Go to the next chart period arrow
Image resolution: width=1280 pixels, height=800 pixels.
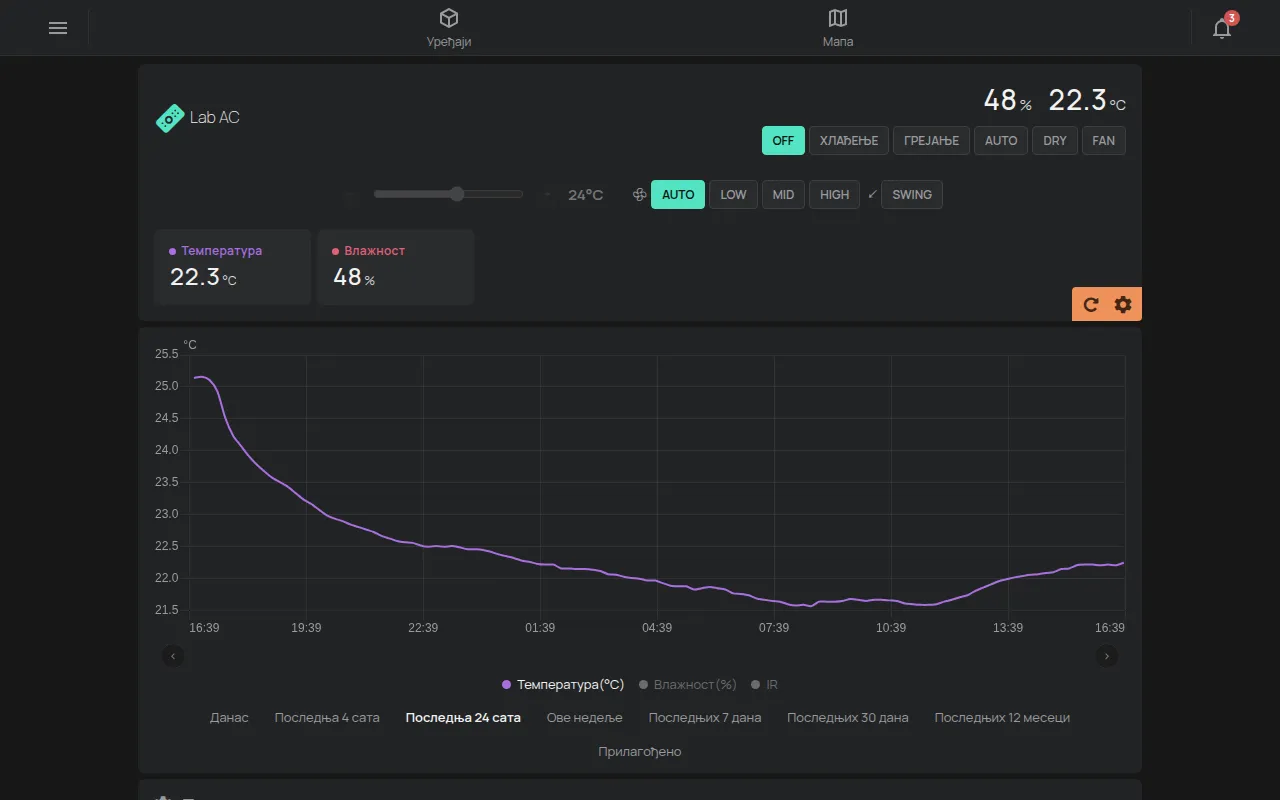(1106, 656)
